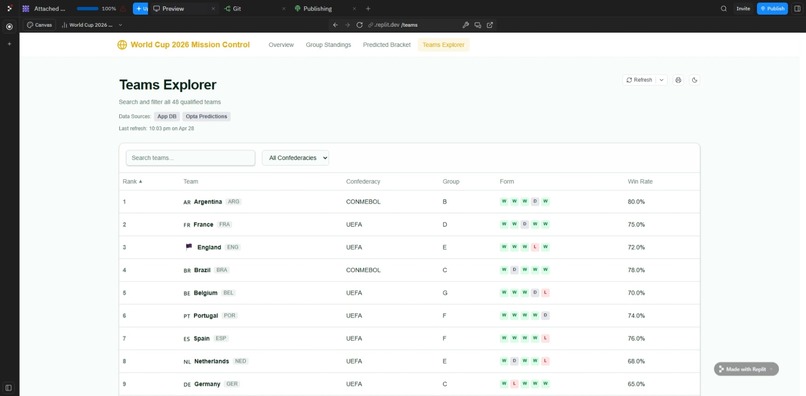This screenshot has height=396, width=806.
Task: Click the print icon button
Action: (x=679, y=80)
